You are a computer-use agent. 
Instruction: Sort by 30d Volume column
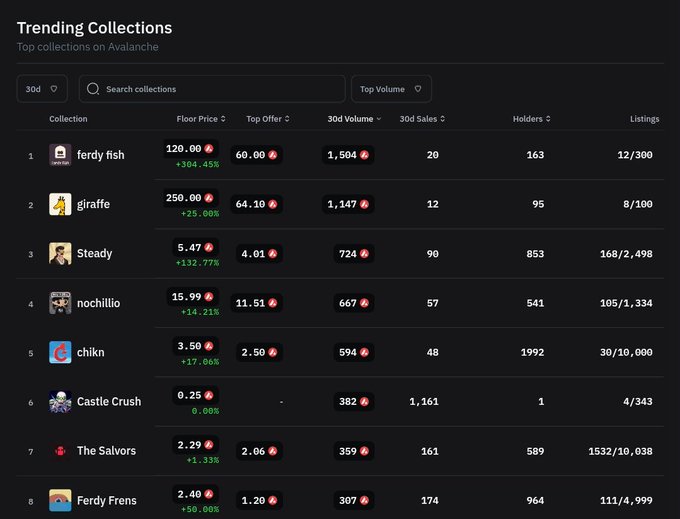(x=354, y=119)
